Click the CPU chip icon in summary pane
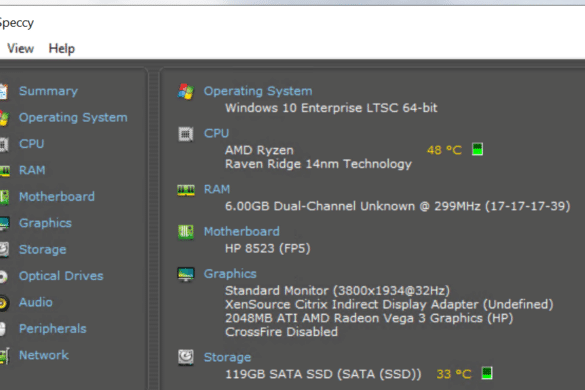This screenshot has width=585, height=390. coord(185,134)
